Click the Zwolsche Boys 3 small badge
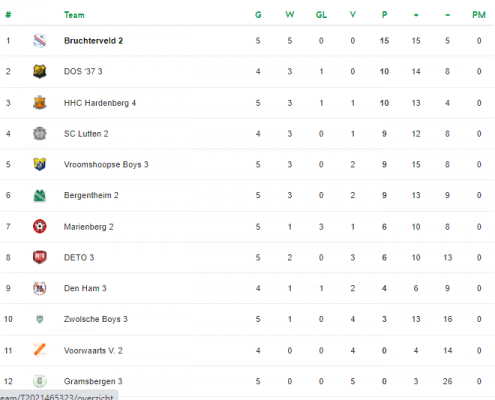Viewport: 495px width, 400px height. pyautogui.click(x=40, y=319)
